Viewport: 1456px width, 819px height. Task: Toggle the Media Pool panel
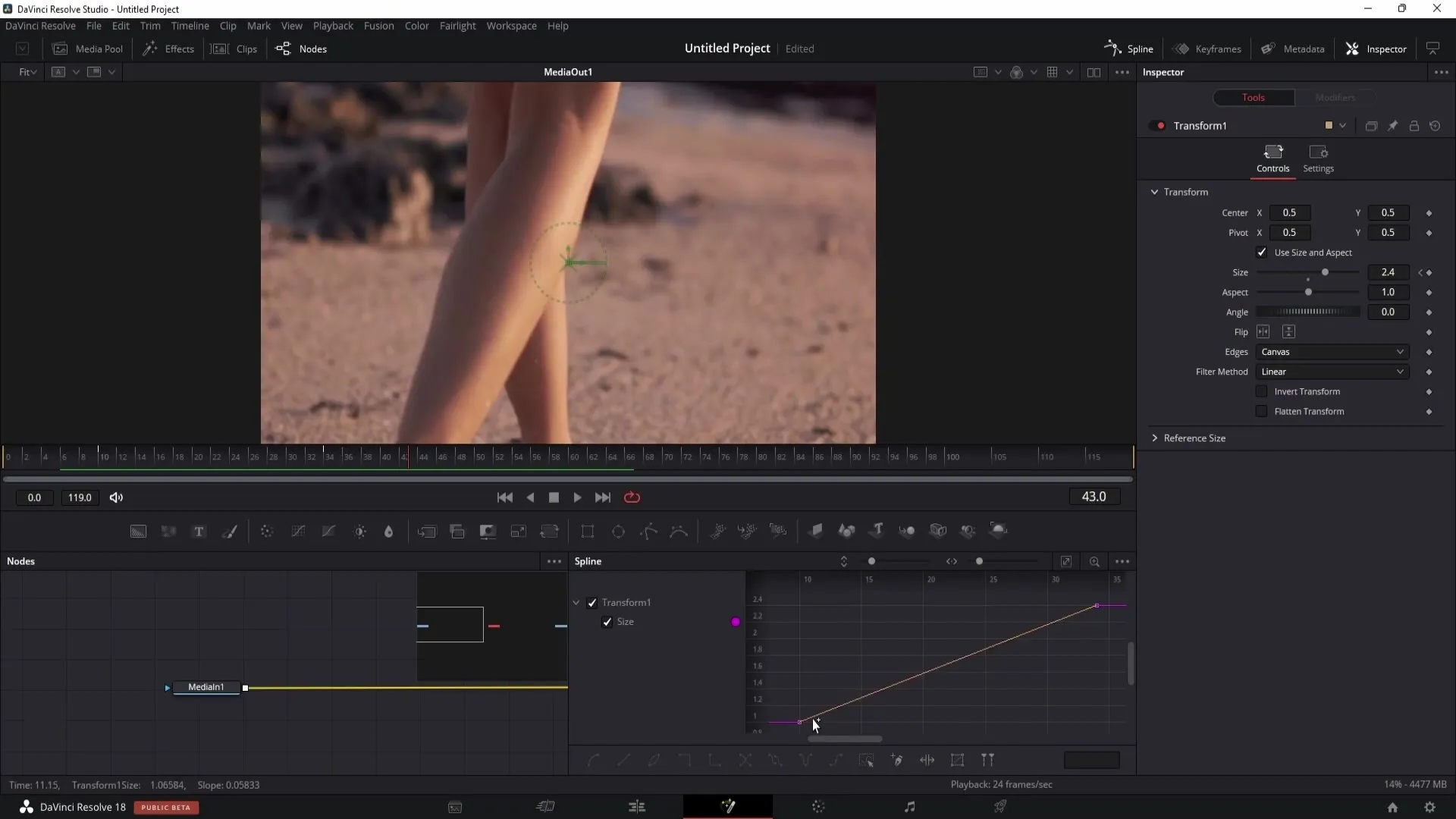click(x=87, y=49)
